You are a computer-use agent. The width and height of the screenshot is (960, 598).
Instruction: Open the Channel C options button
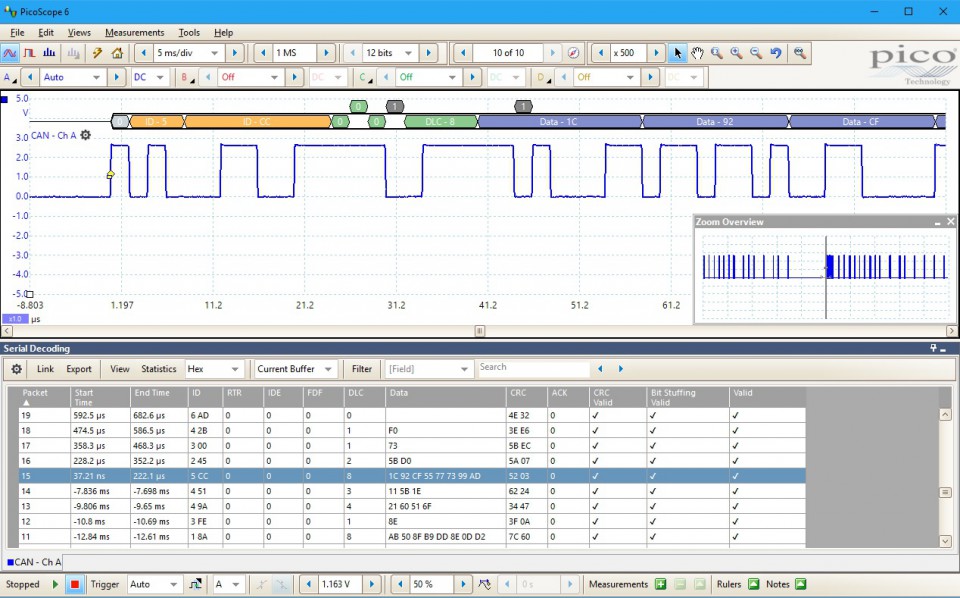(x=365, y=77)
